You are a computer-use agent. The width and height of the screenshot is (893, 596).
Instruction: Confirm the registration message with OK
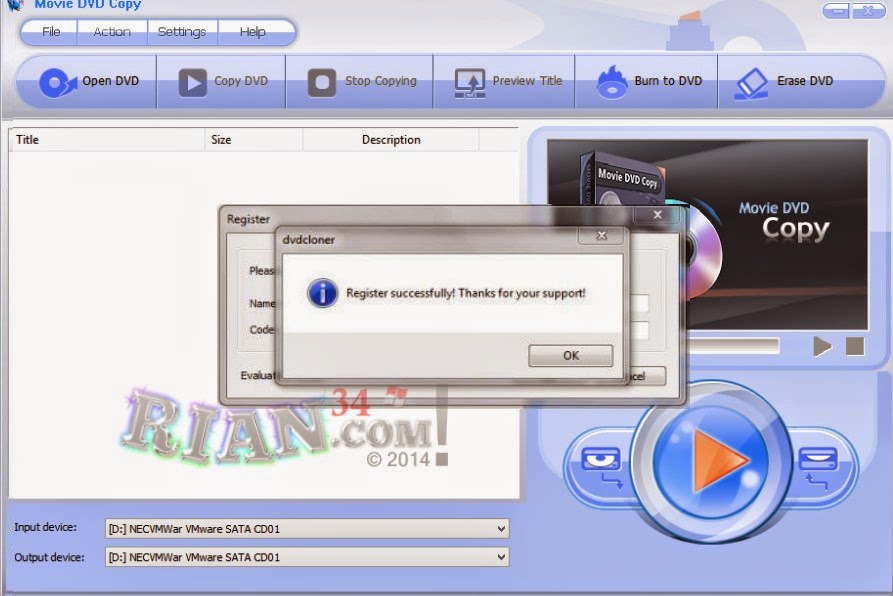571,356
